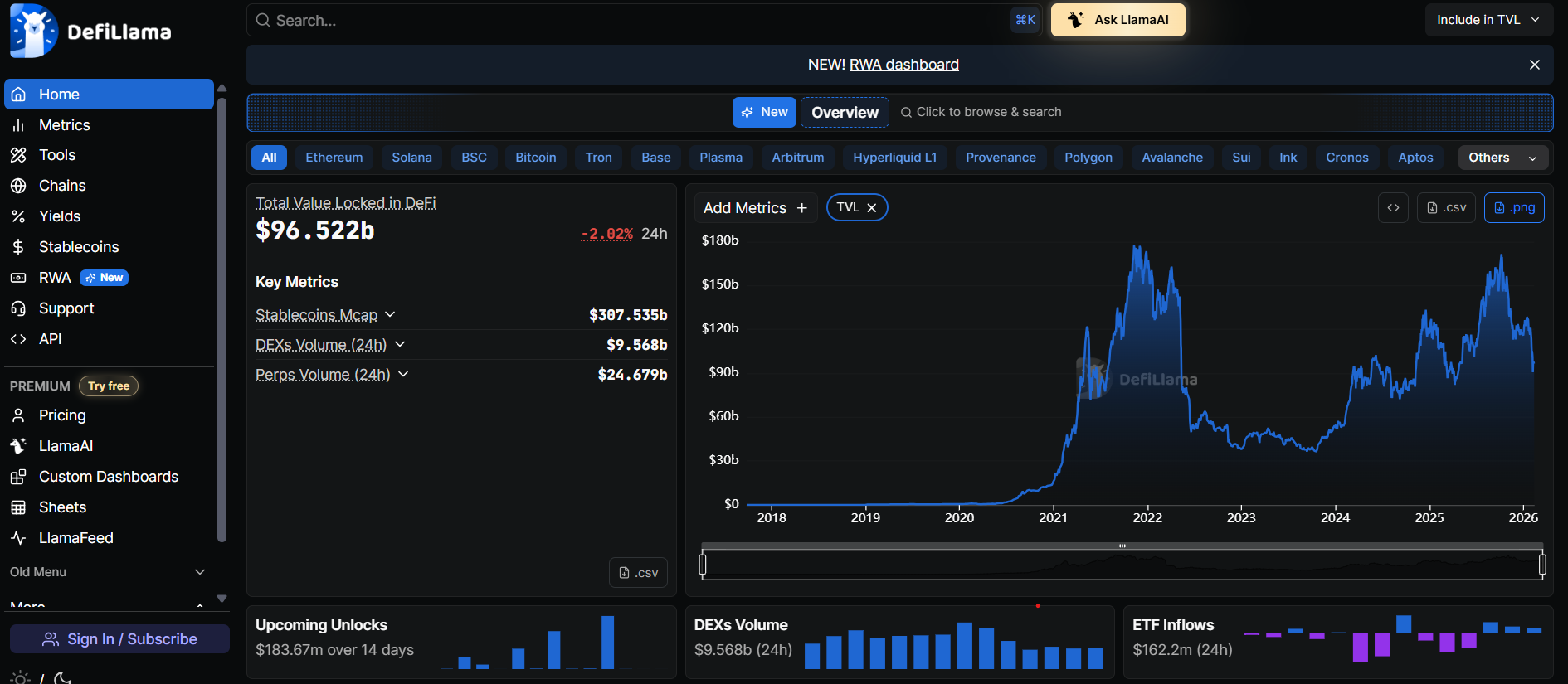Switch to the Overview tab

pos(845,113)
